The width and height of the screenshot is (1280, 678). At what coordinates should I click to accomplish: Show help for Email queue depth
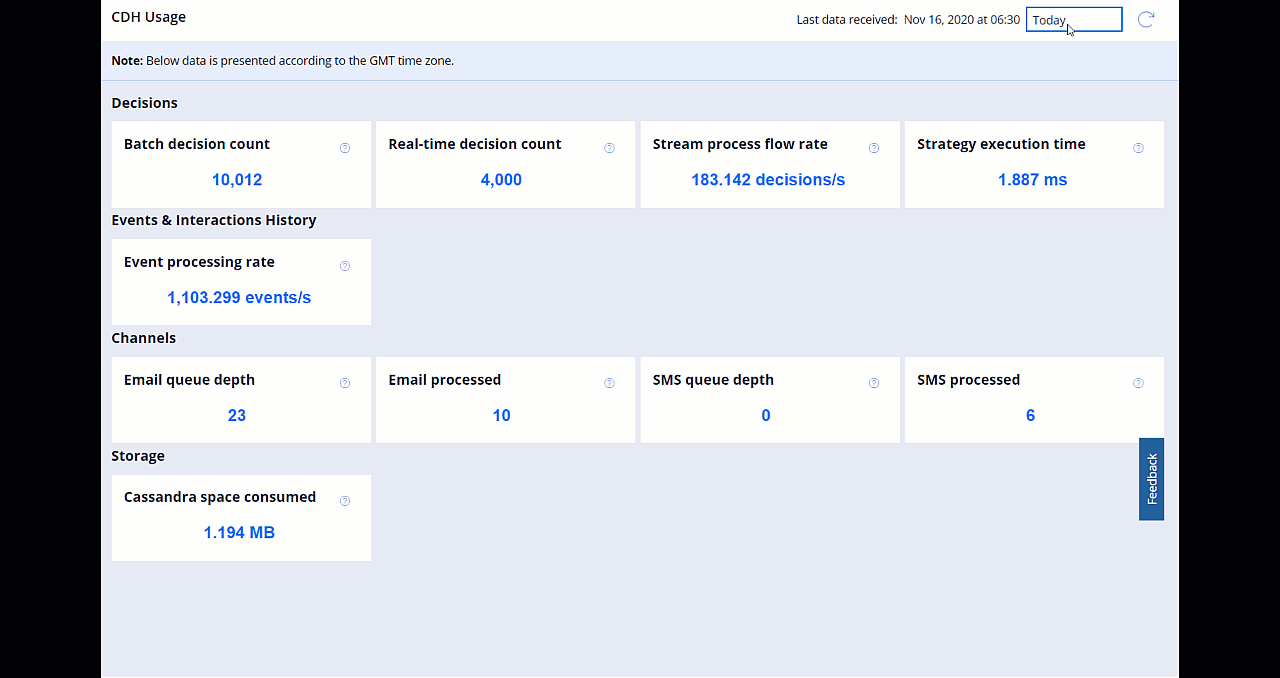point(345,383)
